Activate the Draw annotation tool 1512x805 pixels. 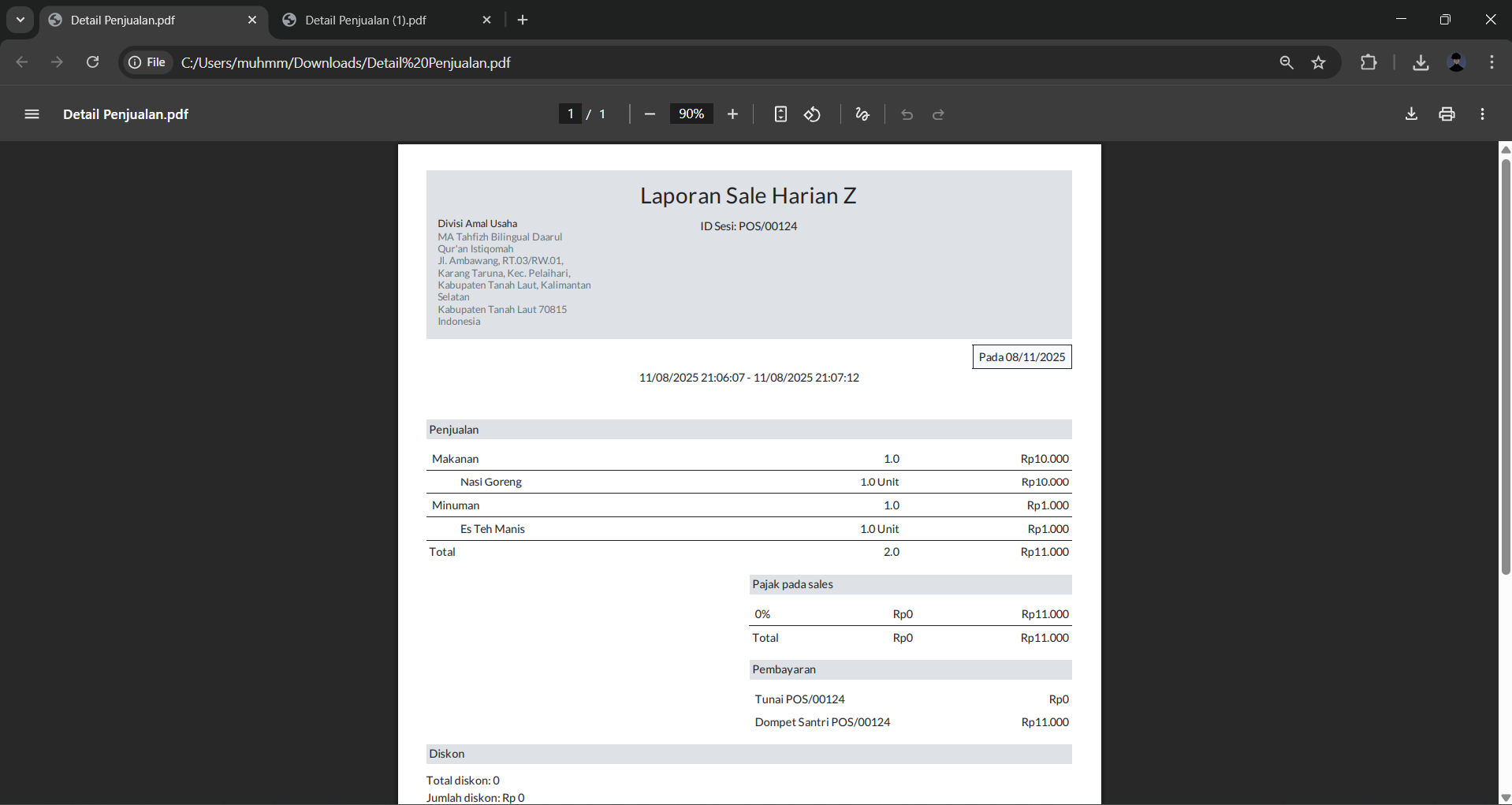tap(862, 114)
